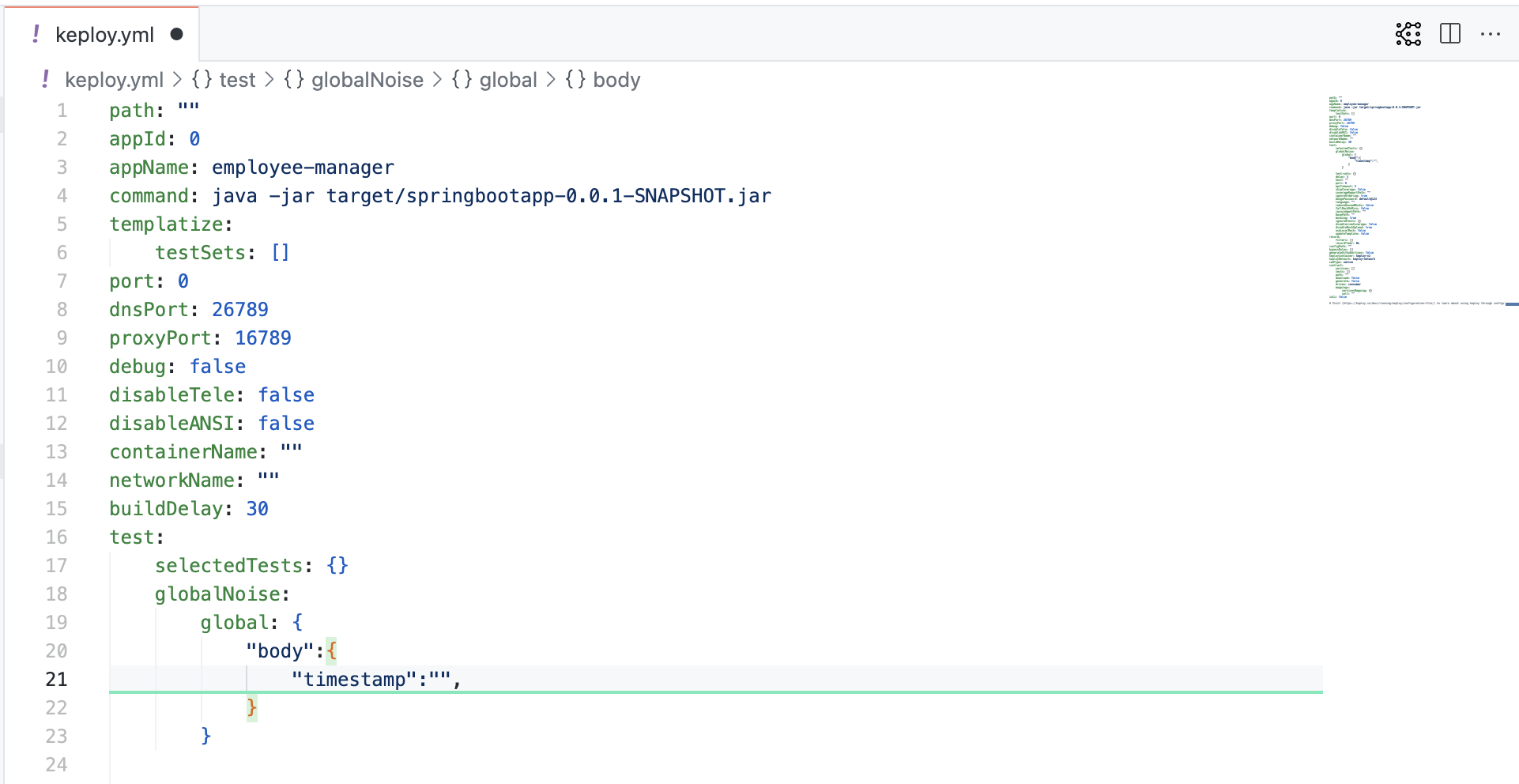Click the globalNoise key on line 18
The height and width of the screenshot is (784, 1519).
click(217, 594)
